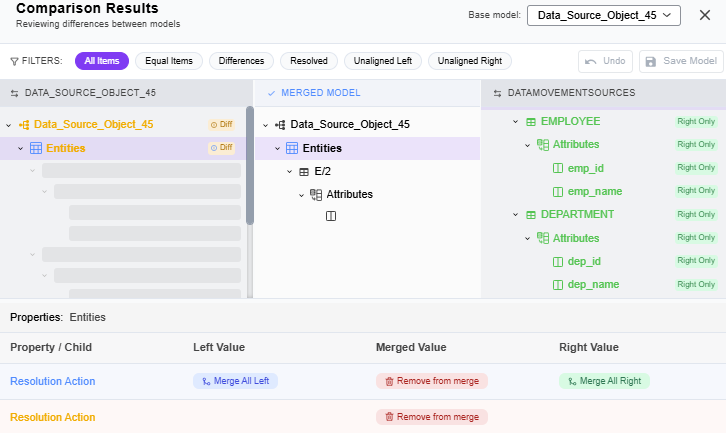The width and height of the screenshot is (726, 433).
Task: Click the Right Only badge beside EMPLOYEE
Action: [x=696, y=121]
